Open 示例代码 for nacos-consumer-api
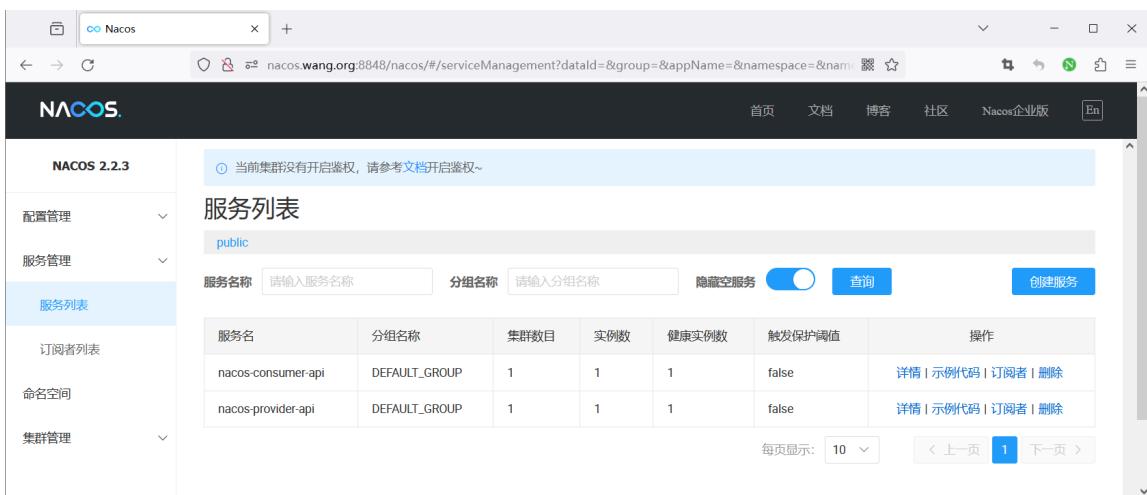 955,372
